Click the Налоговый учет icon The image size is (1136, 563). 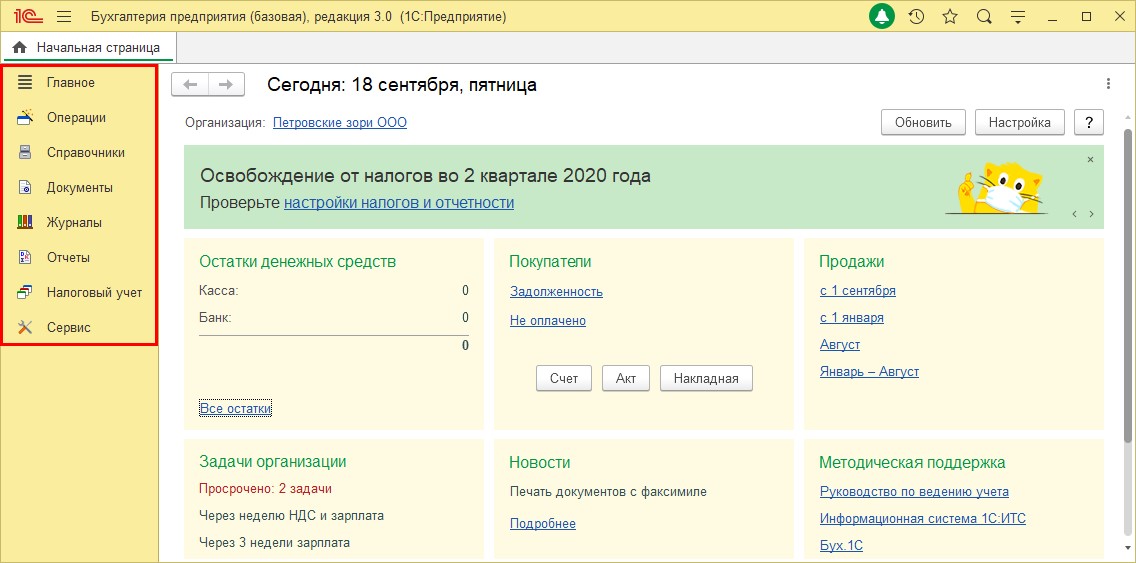point(25,293)
